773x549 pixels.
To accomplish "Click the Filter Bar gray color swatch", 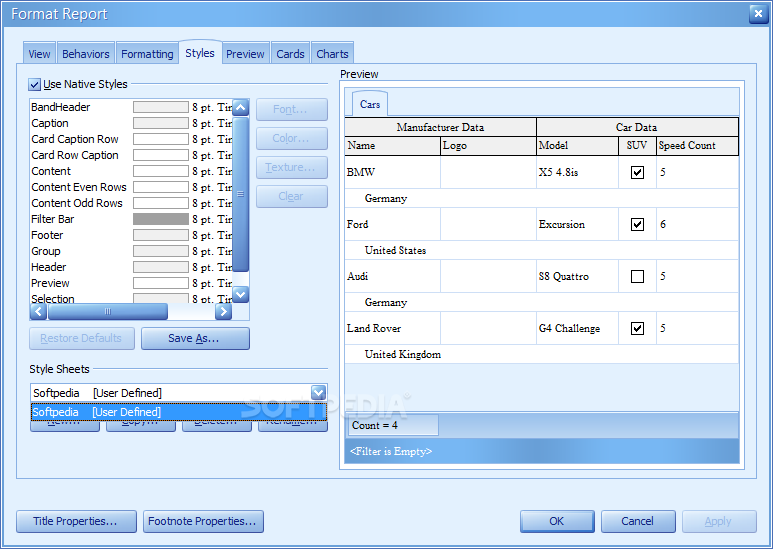I will click(x=161, y=219).
